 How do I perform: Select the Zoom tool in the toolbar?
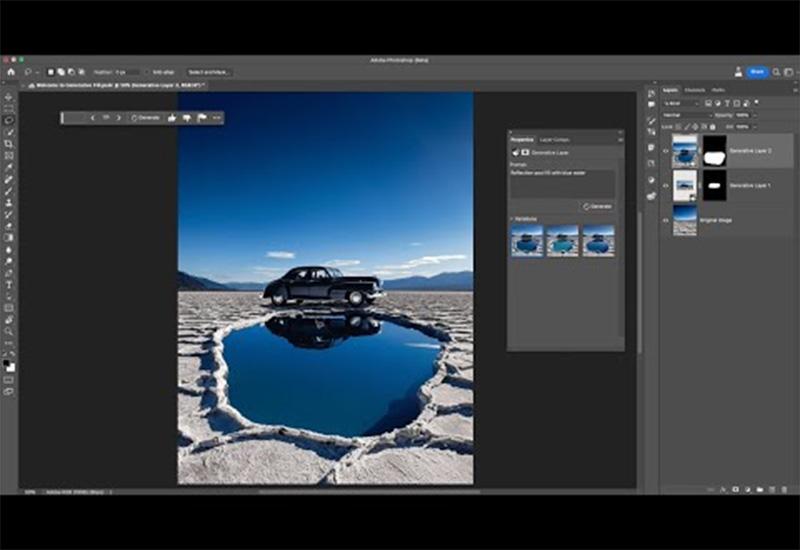pyautogui.click(x=9, y=330)
